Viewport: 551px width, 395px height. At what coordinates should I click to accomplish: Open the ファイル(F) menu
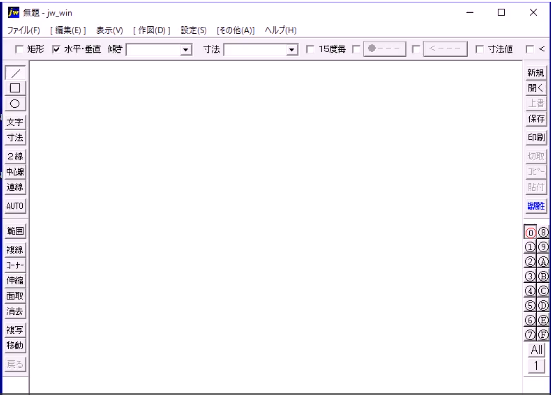tap(24, 30)
